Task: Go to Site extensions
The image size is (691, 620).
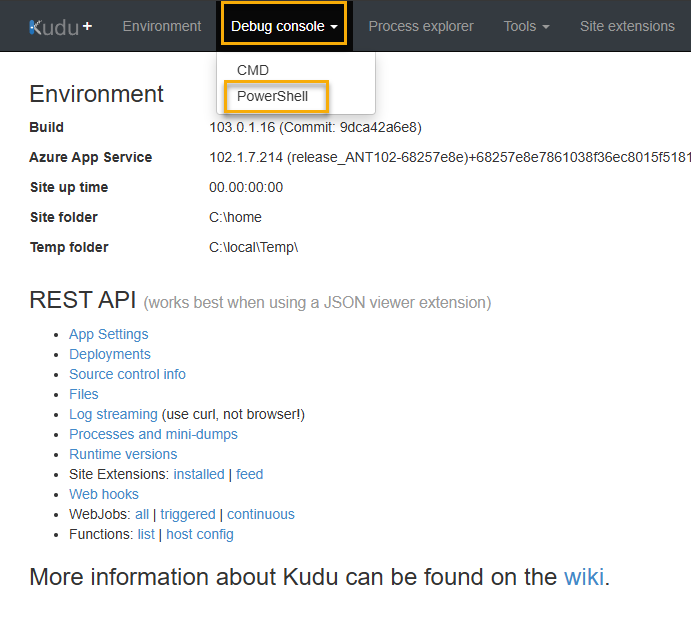Action: pyautogui.click(x=627, y=26)
